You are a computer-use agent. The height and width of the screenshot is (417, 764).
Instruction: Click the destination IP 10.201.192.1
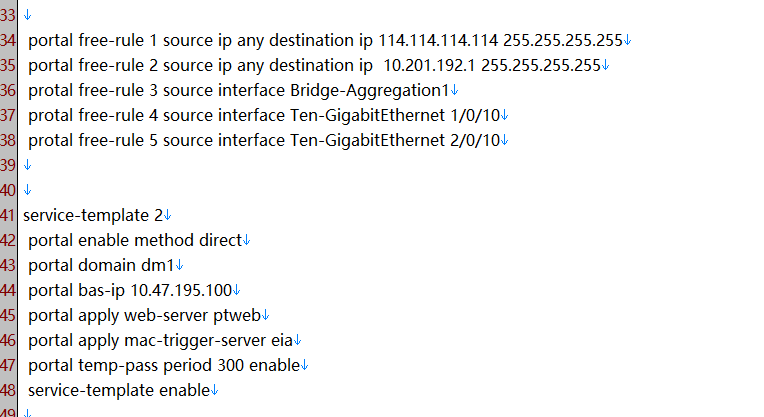(434, 65)
